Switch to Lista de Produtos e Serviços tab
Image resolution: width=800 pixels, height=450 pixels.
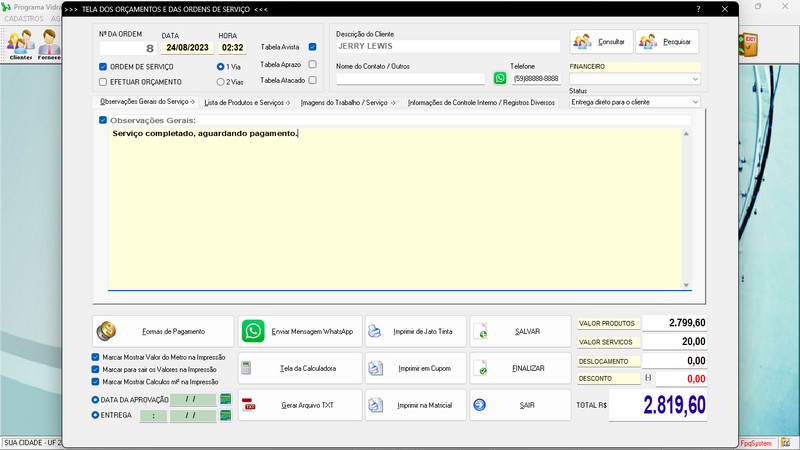(x=246, y=102)
